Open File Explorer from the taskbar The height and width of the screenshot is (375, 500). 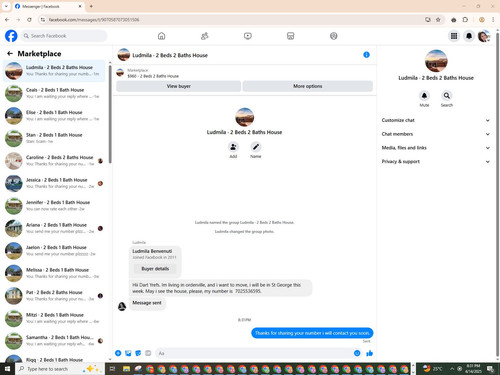[126, 369]
